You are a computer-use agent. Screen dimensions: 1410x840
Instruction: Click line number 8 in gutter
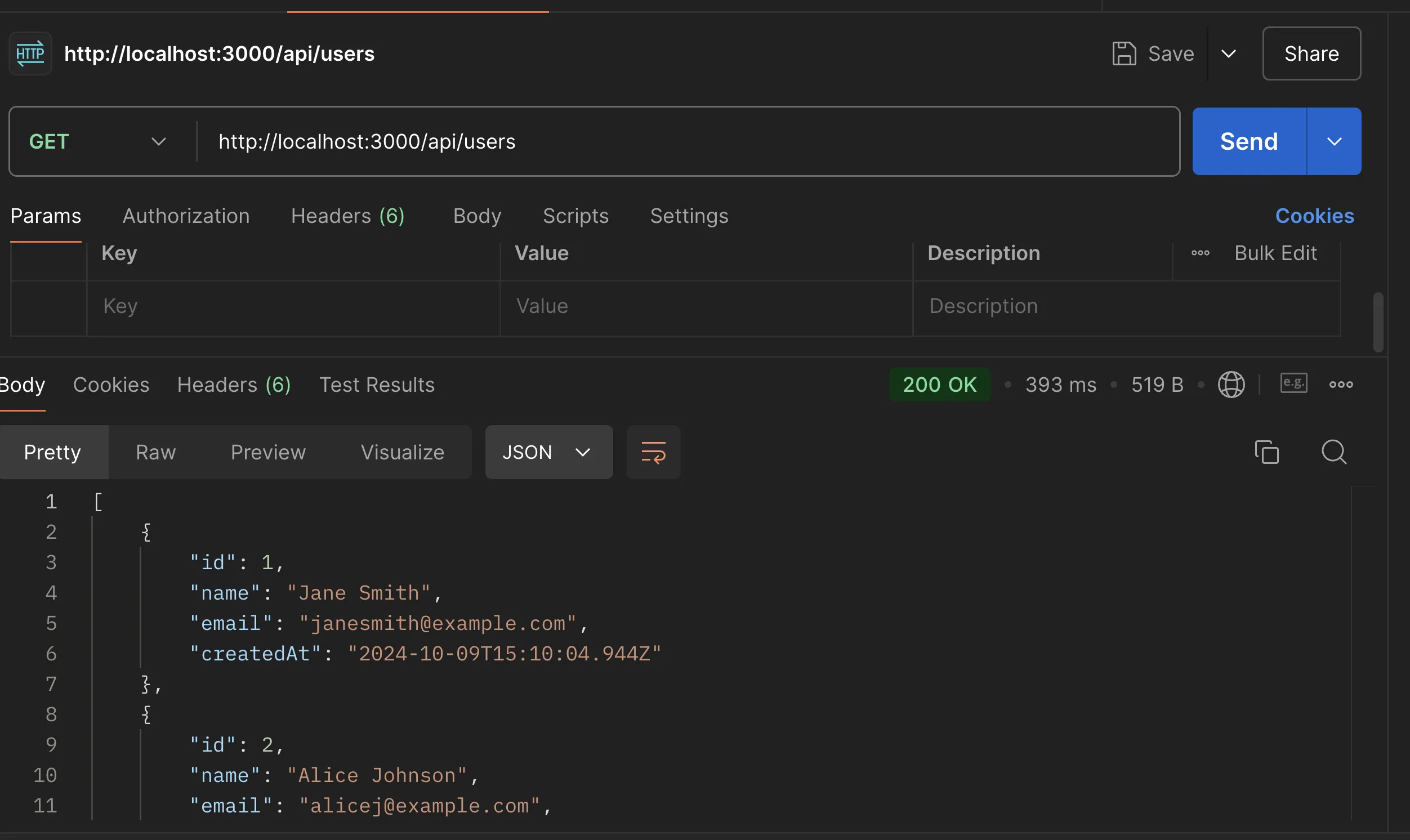click(51, 715)
